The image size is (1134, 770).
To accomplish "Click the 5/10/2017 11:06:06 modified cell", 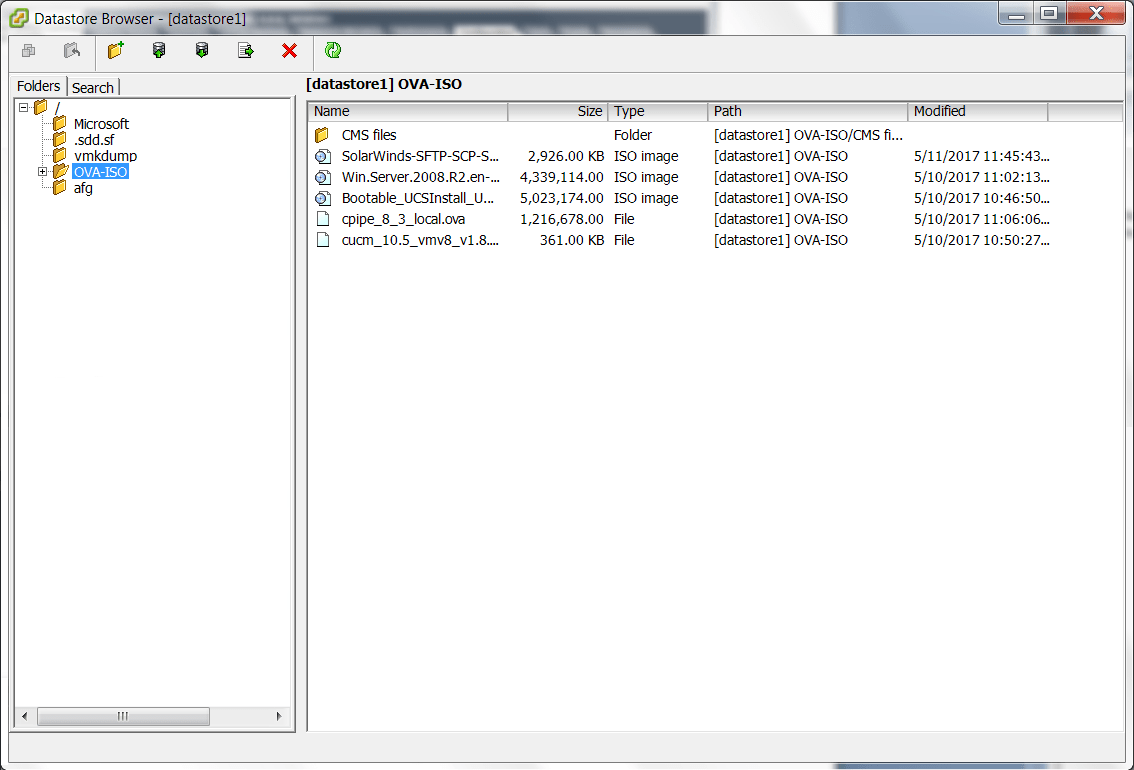I will pyautogui.click(x=981, y=219).
